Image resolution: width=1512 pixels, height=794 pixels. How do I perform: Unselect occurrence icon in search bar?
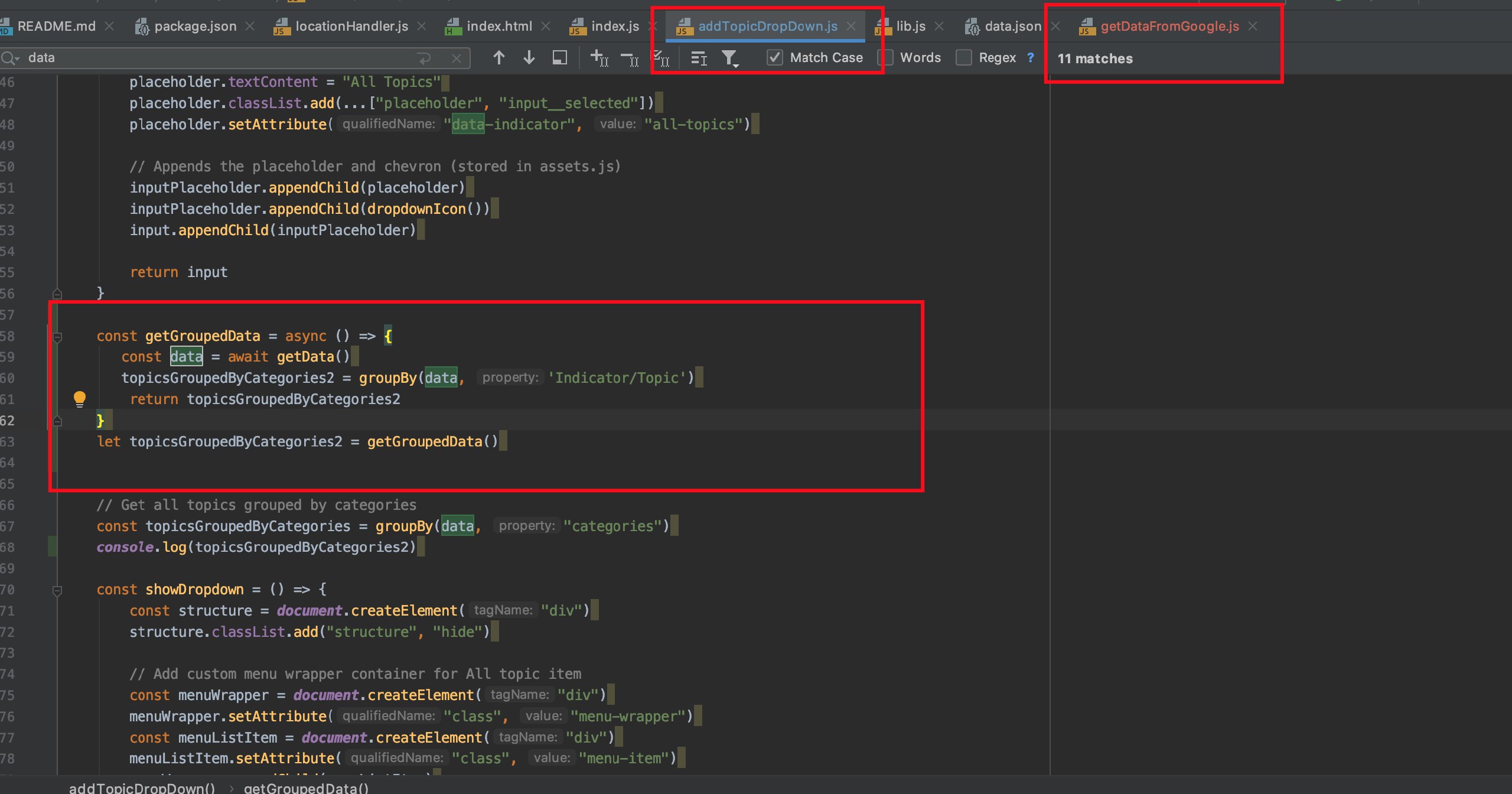[x=630, y=58]
